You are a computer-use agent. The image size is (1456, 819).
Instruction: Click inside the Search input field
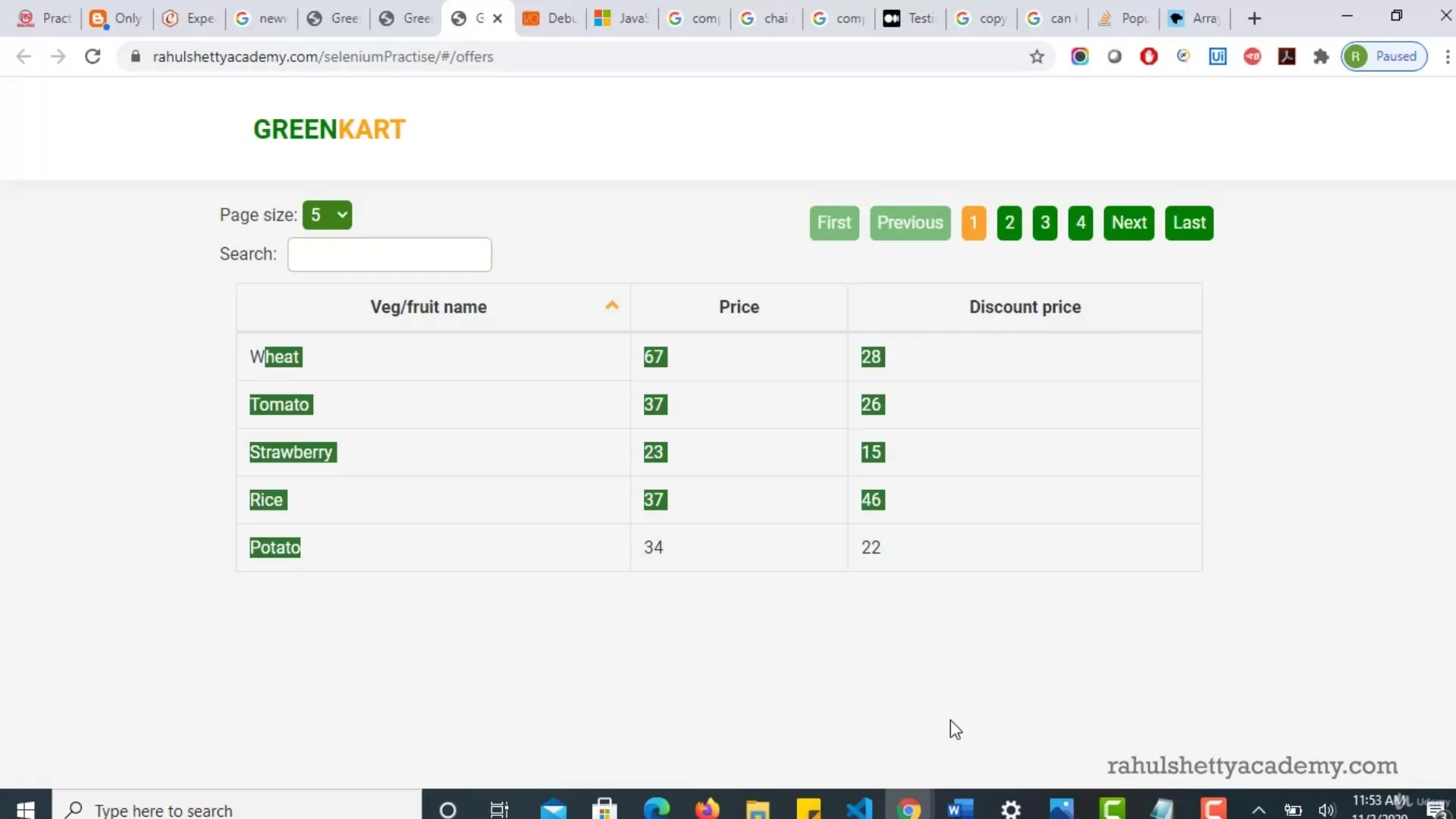389,255
